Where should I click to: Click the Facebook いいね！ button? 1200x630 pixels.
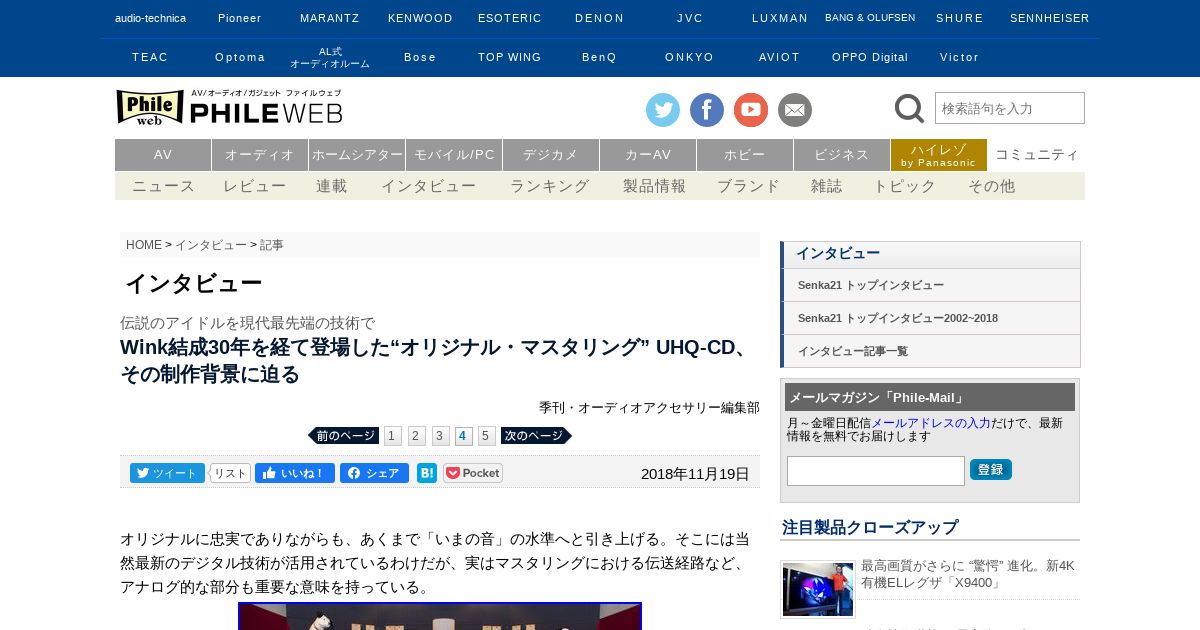295,473
